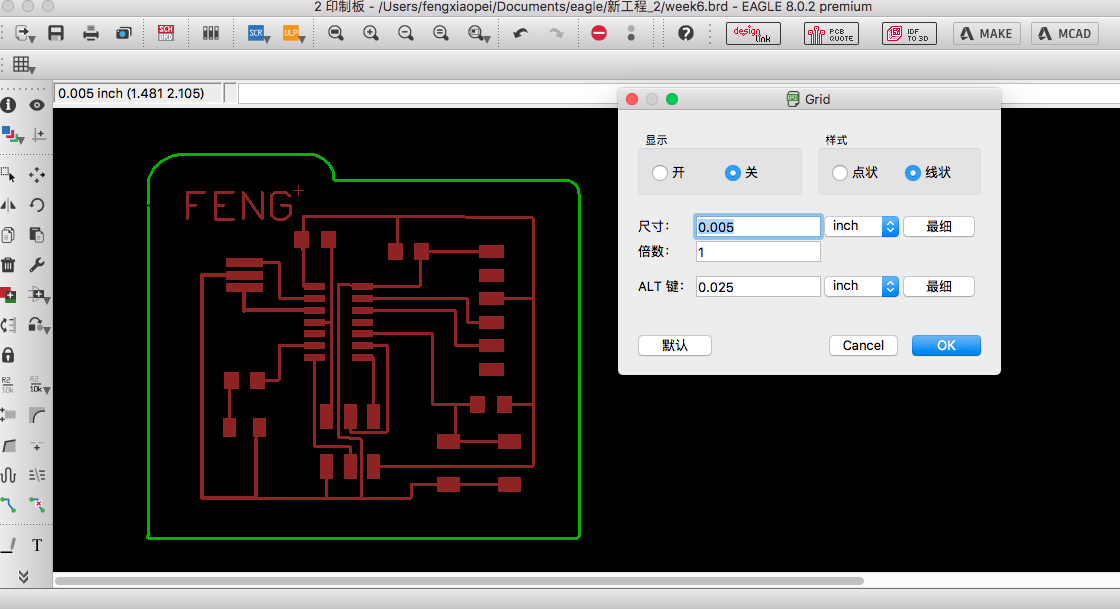
Task: Click the zoom to fit icon
Action: coord(336,33)
